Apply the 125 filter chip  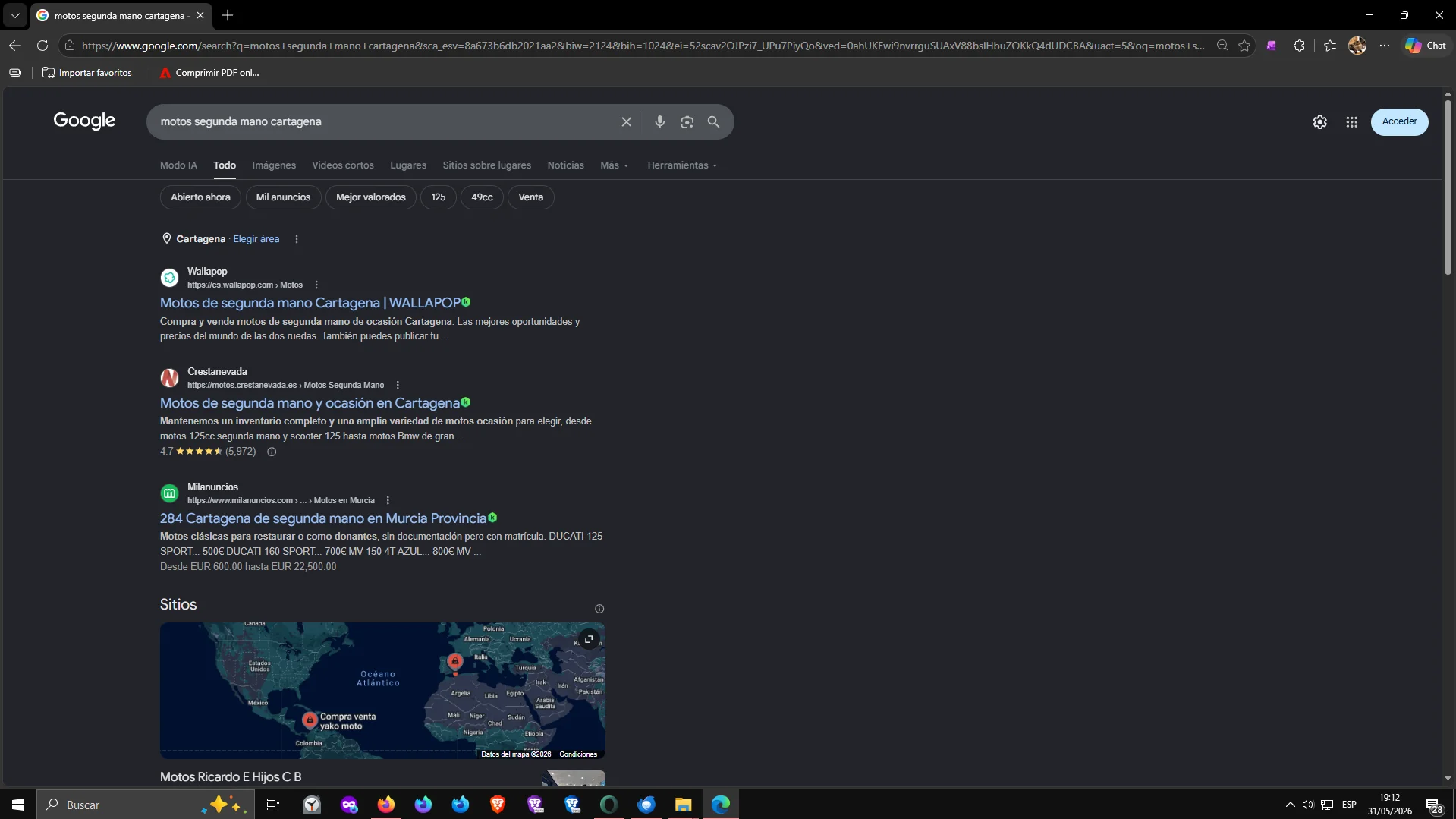tap(439, 197)
